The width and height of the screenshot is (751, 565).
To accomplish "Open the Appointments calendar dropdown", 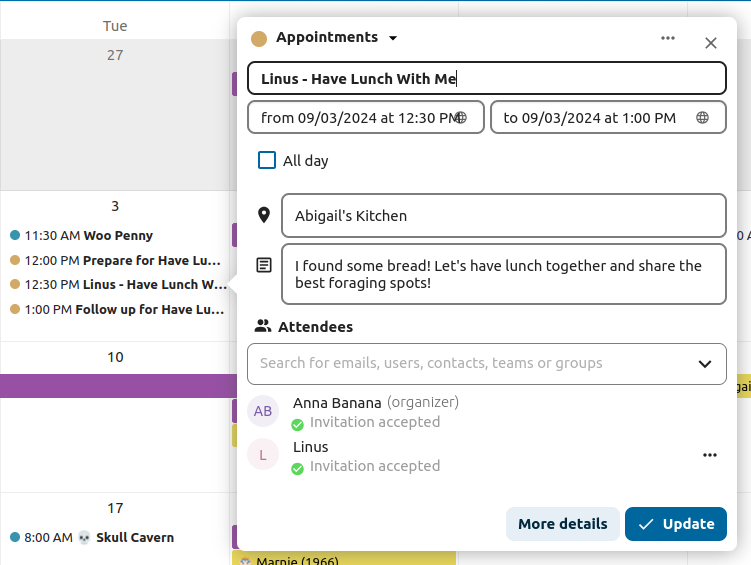I will point(392,38).
